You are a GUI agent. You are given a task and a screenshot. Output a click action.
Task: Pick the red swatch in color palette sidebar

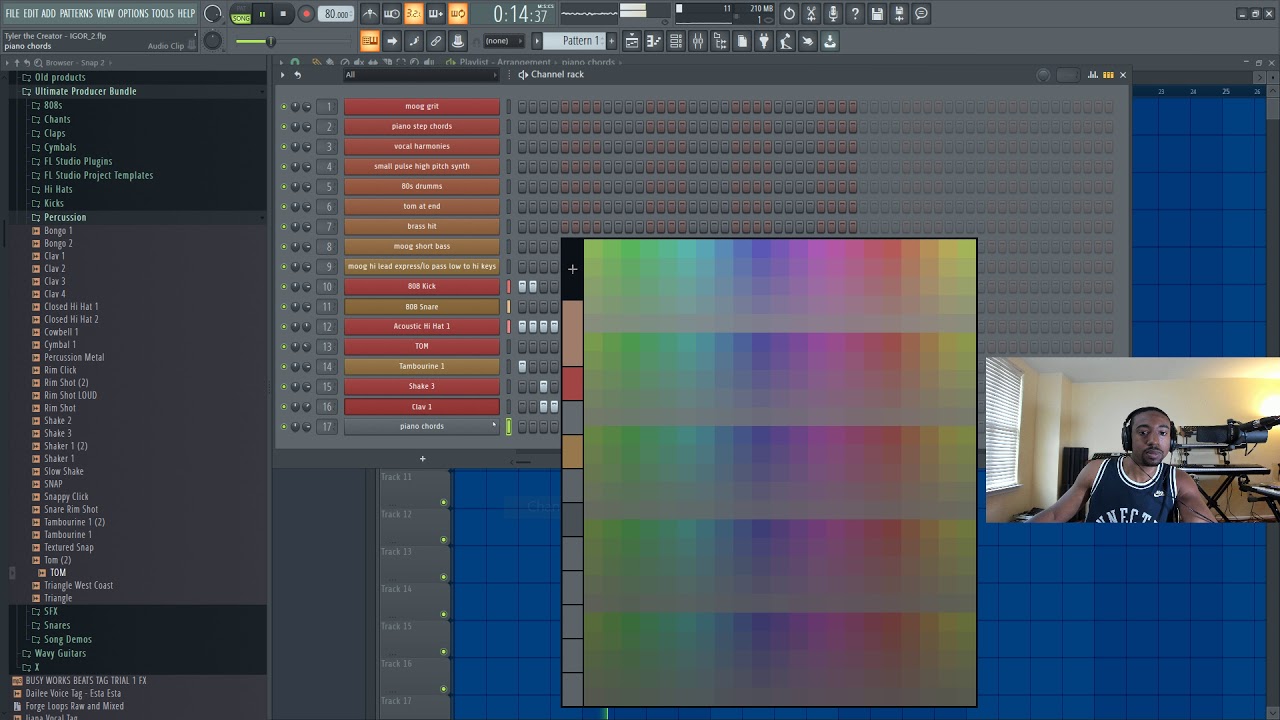tap(572, 384)
